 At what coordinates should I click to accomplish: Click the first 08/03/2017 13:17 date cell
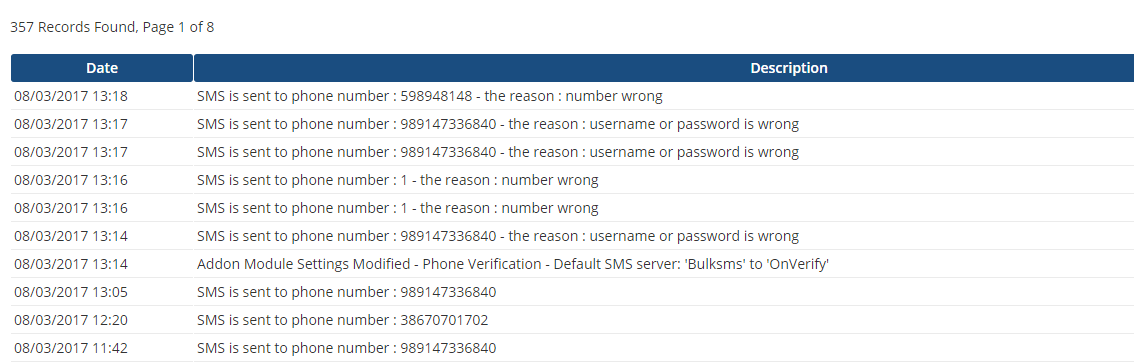click(x=71, y=124)
